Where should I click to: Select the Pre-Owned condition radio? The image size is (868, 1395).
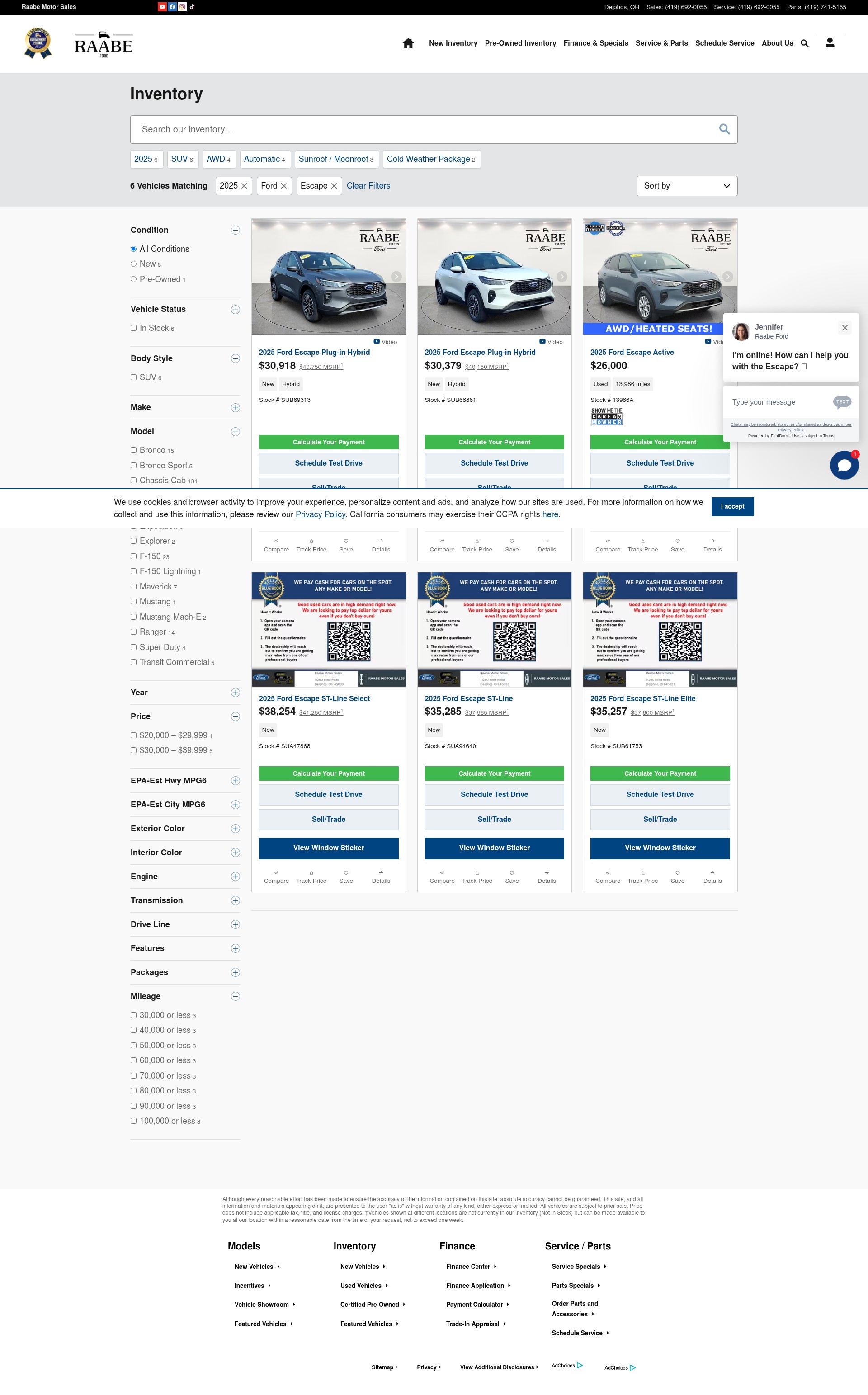133,279
